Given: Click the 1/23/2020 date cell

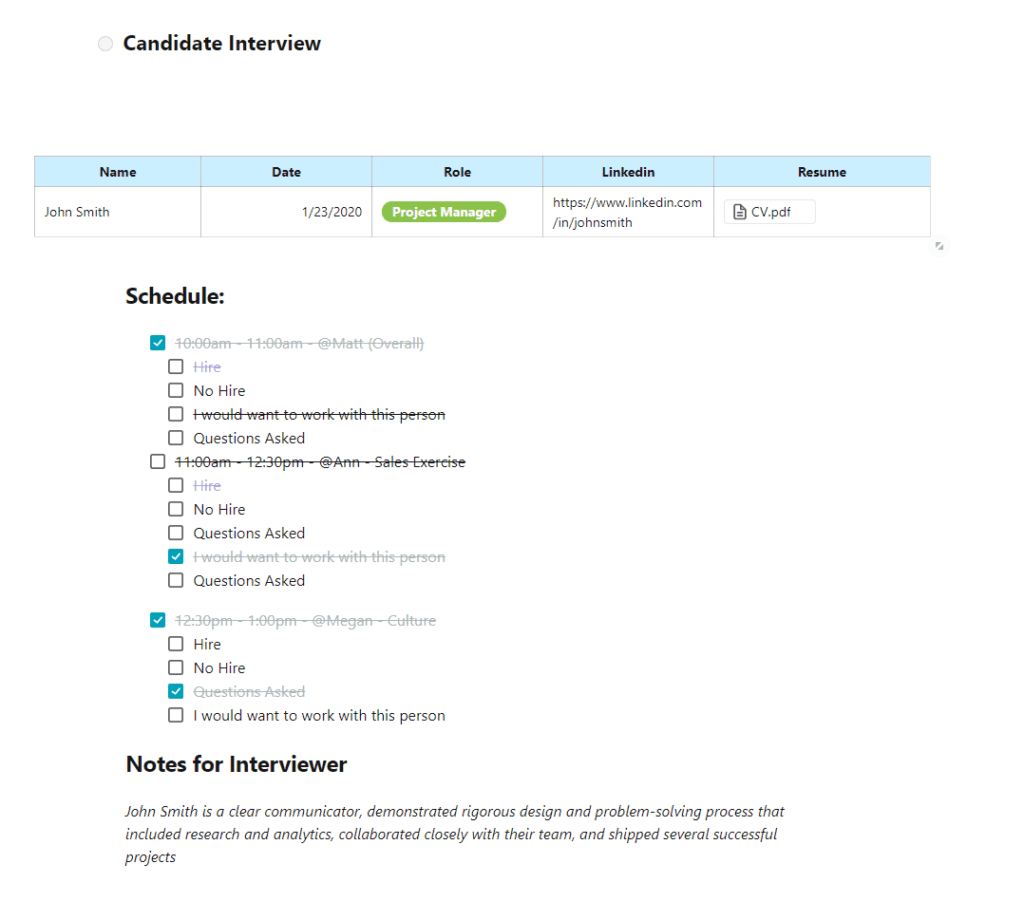Looking at the screenshot, I should [286, 212].
